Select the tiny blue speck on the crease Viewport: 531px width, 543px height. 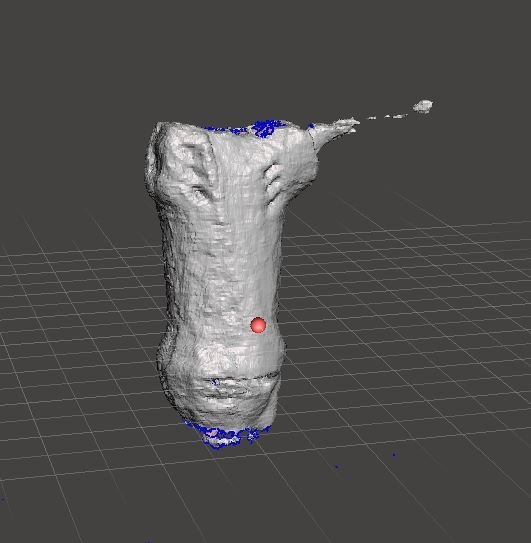tap(214, 382)
